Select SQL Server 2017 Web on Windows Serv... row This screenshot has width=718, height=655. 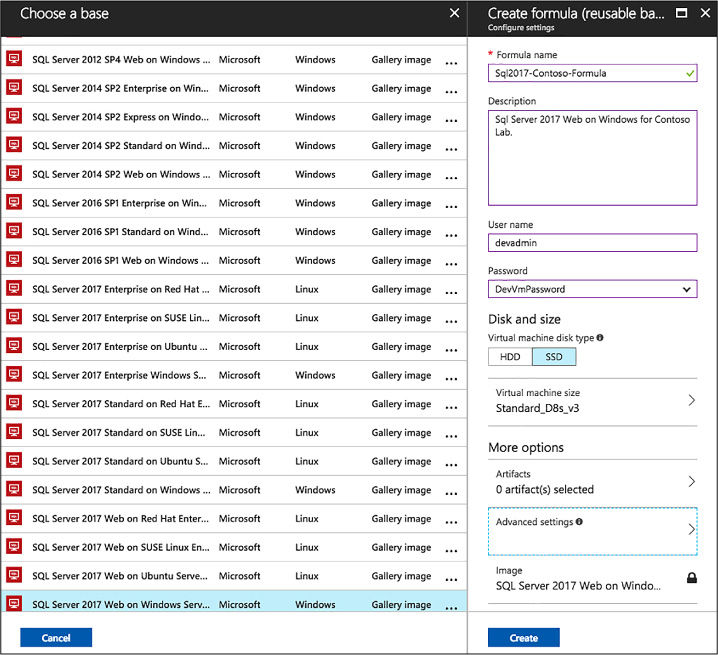point(234,601)
